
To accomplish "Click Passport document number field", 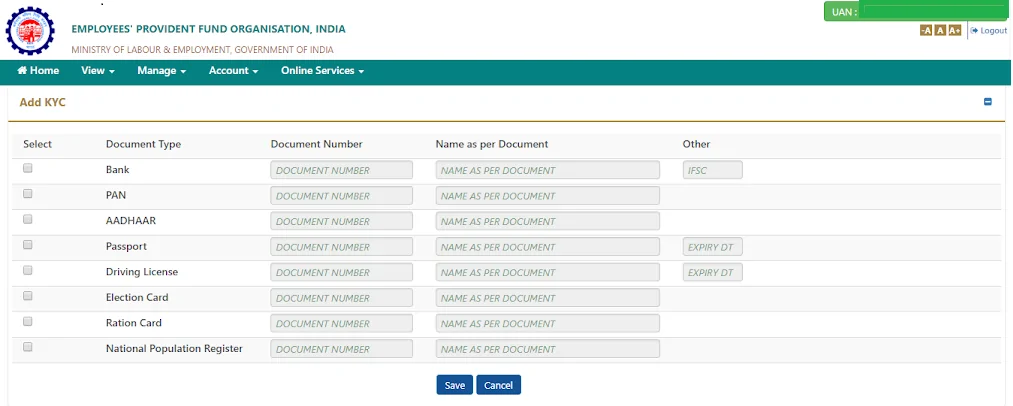I will (342, 247).
